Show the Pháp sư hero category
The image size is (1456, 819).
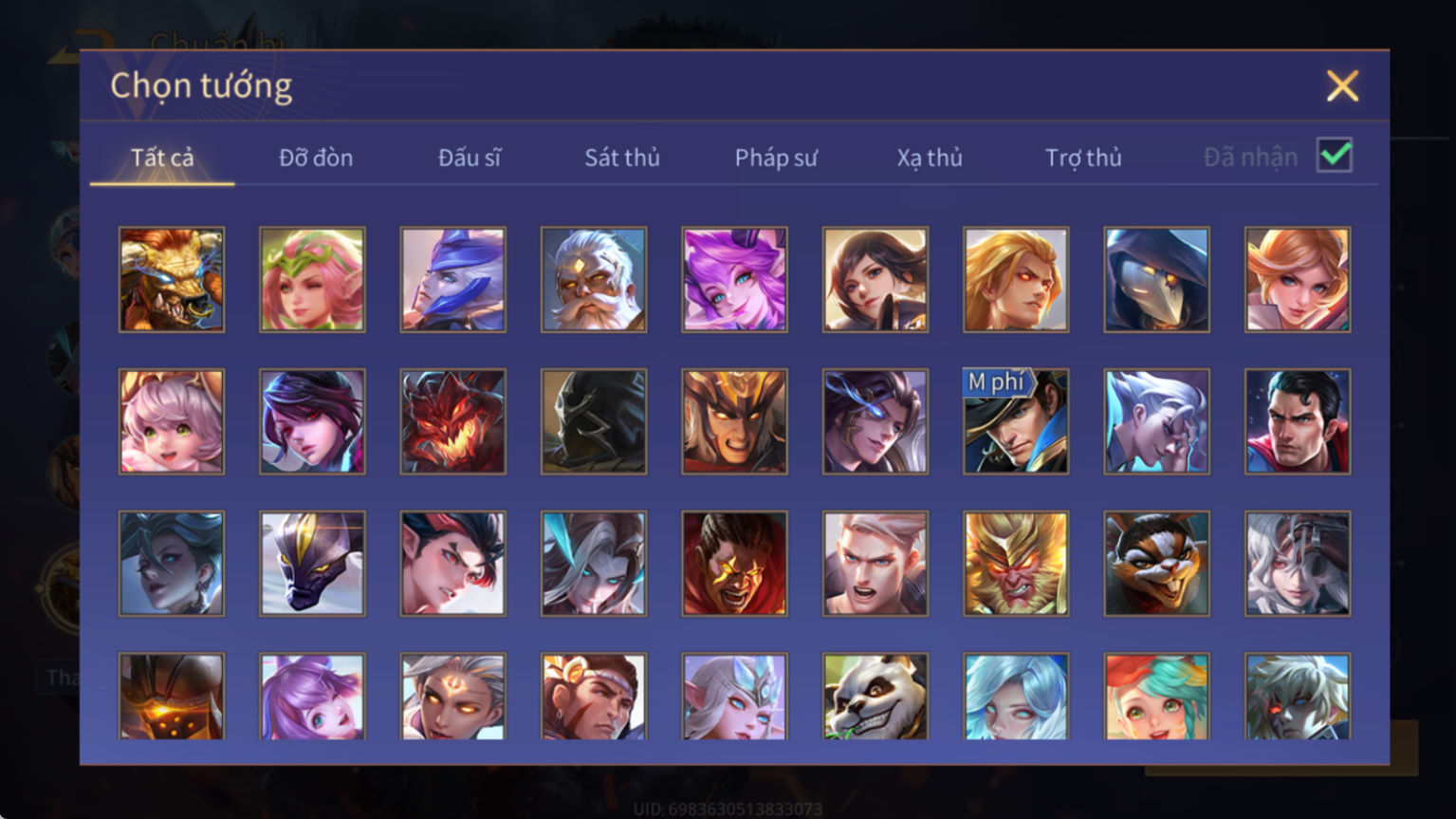tap(776, 158)
